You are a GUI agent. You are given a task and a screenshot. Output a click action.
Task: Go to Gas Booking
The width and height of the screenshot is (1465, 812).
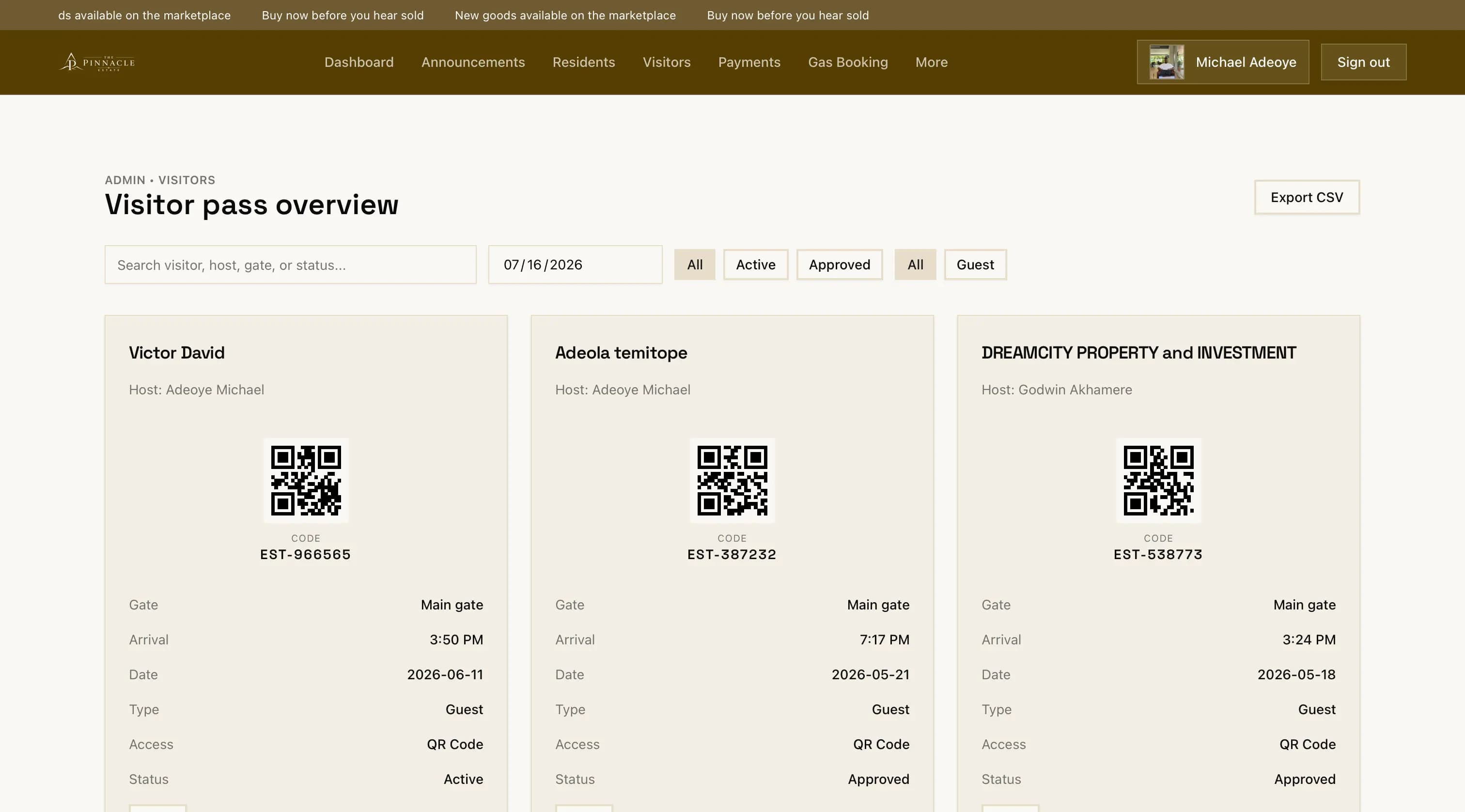pyautogui.click(x=848, y=62)
